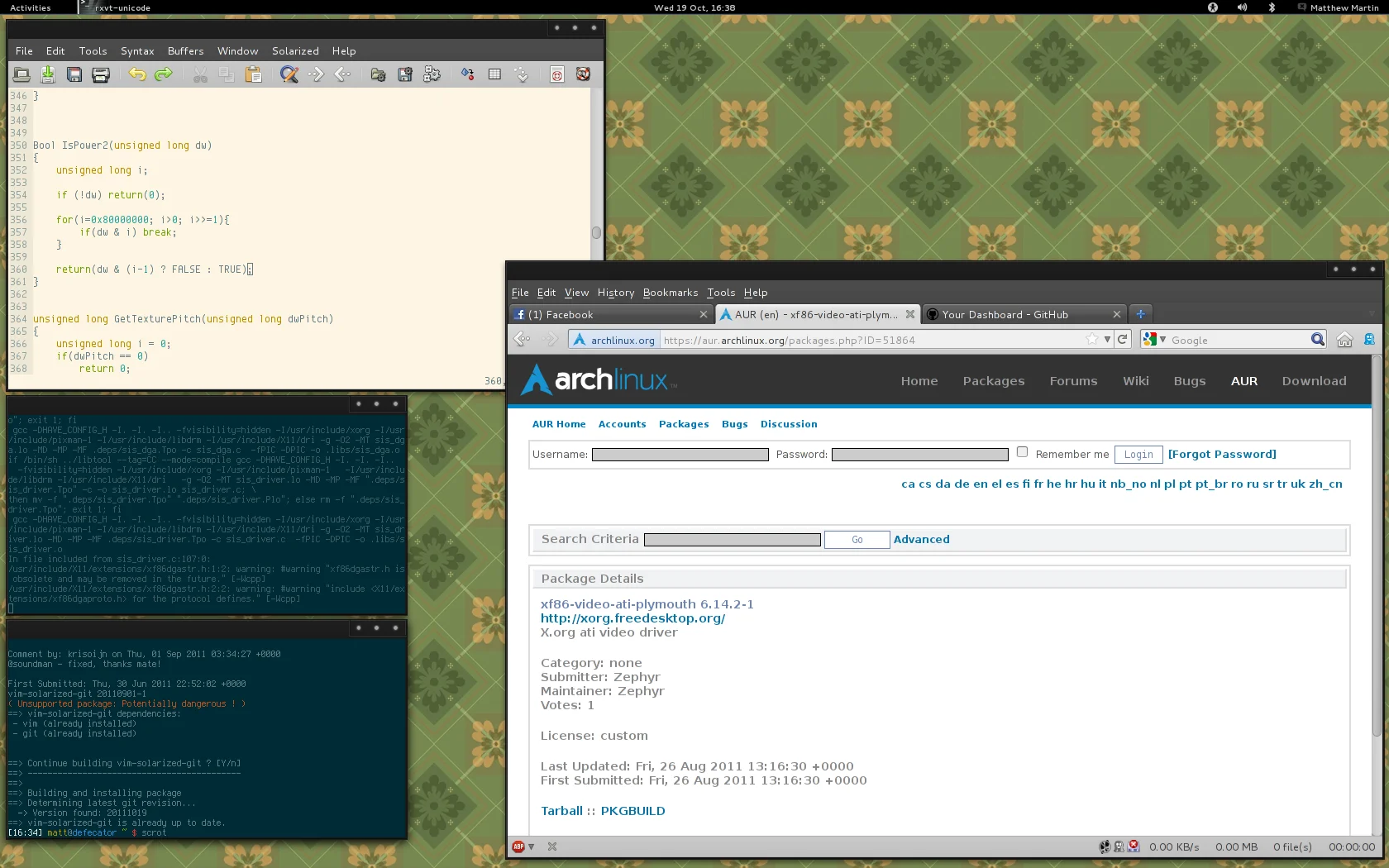Click the GVim vertical scrollbar handle

[596, 232]
